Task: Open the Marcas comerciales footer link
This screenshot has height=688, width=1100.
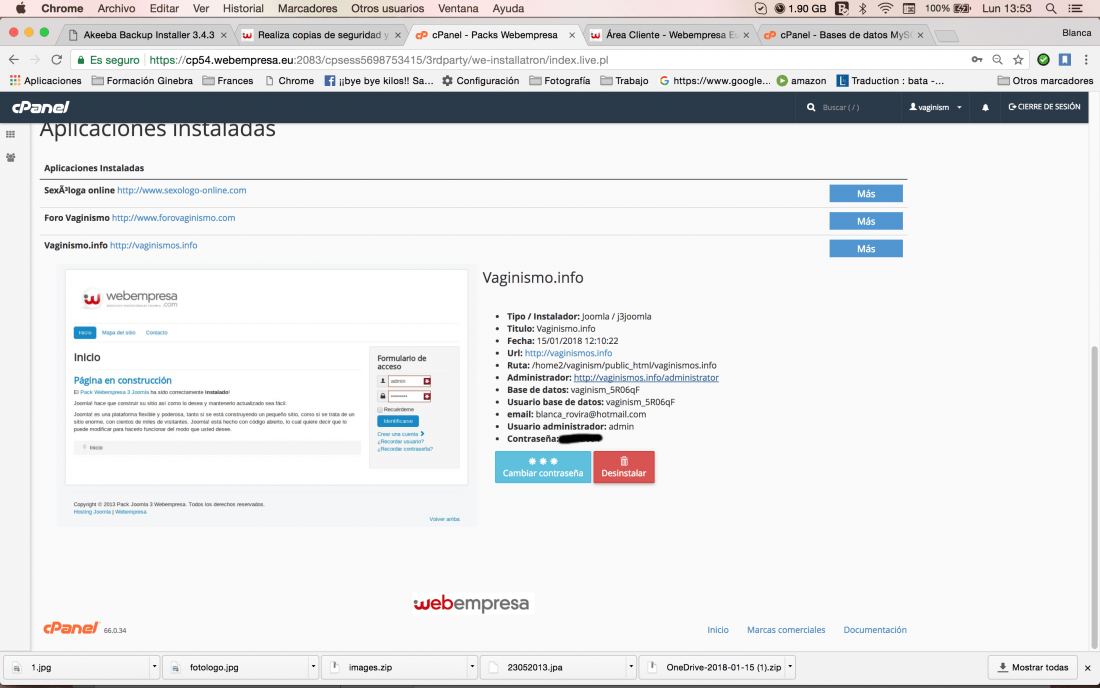Action: click(x=786, y=630)
